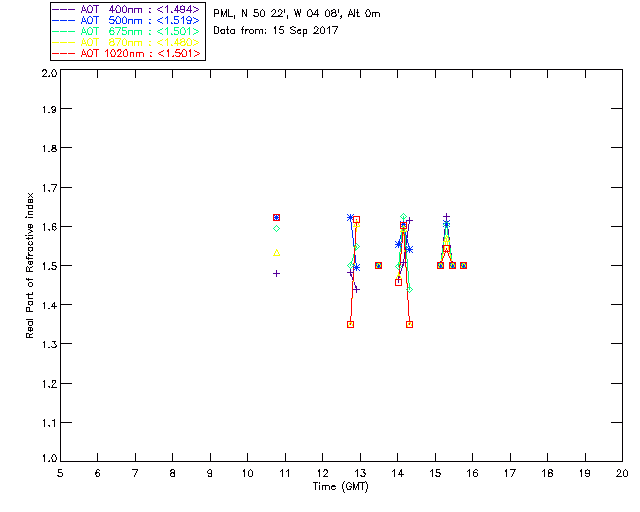640x512 pixels.
Task: Click the x-axis tick label '14'
Action: (x=398, y=473)
